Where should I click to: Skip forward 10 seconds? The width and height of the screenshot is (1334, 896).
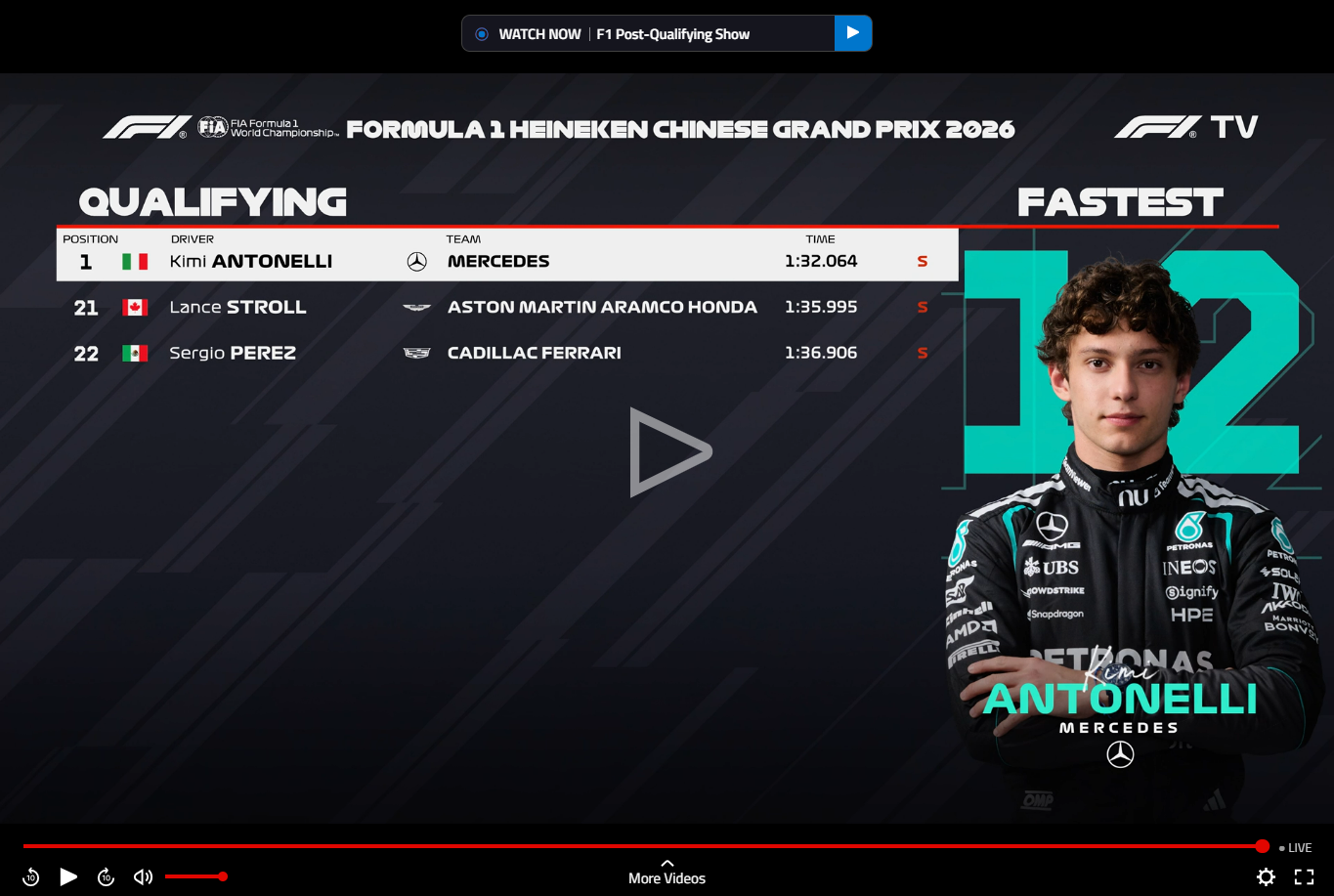click(107, 876)
